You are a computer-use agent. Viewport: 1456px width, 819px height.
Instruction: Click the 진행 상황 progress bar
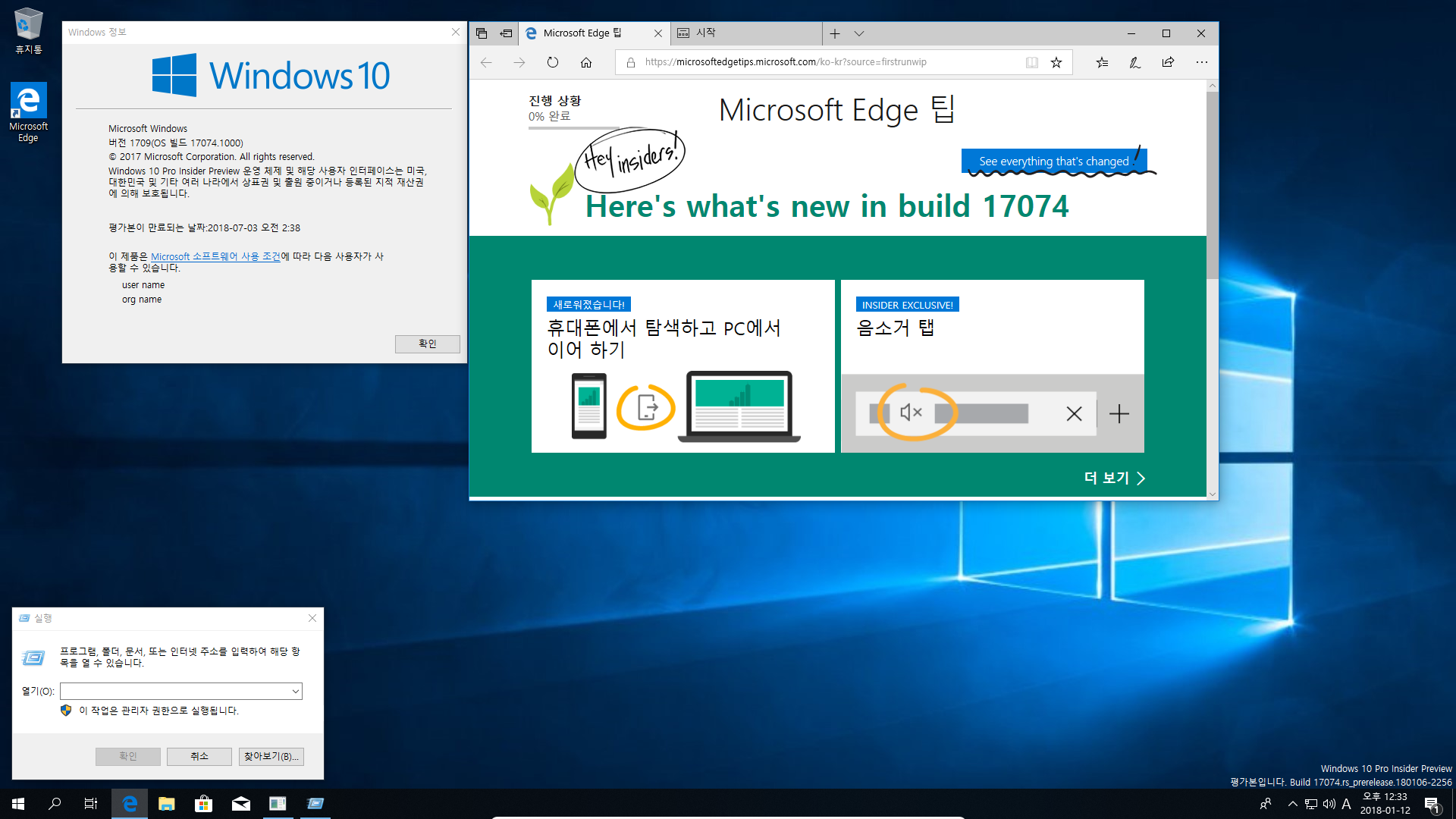574,128
